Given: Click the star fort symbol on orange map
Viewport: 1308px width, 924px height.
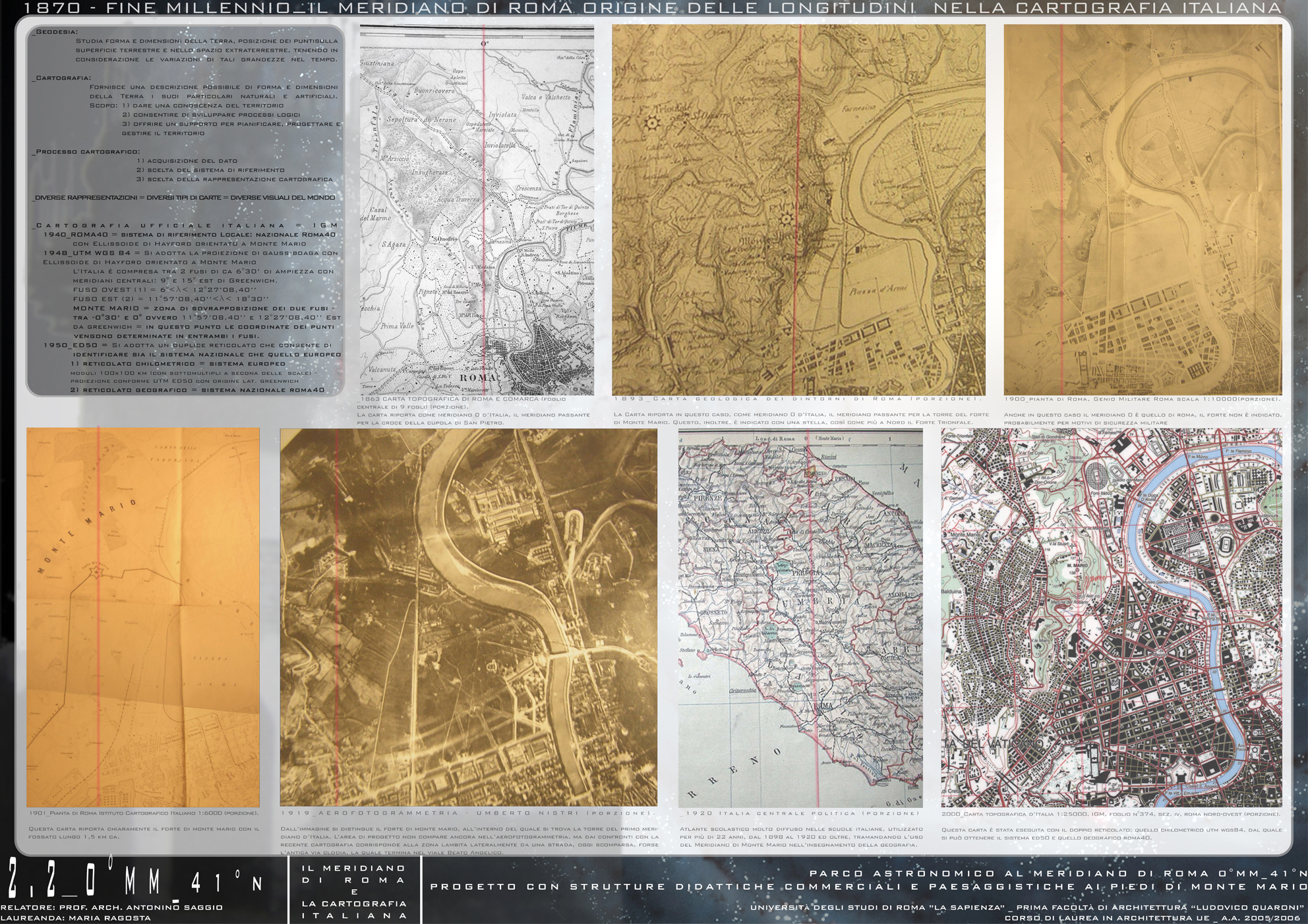Looking at the screenshot, I should pos(98,571).
